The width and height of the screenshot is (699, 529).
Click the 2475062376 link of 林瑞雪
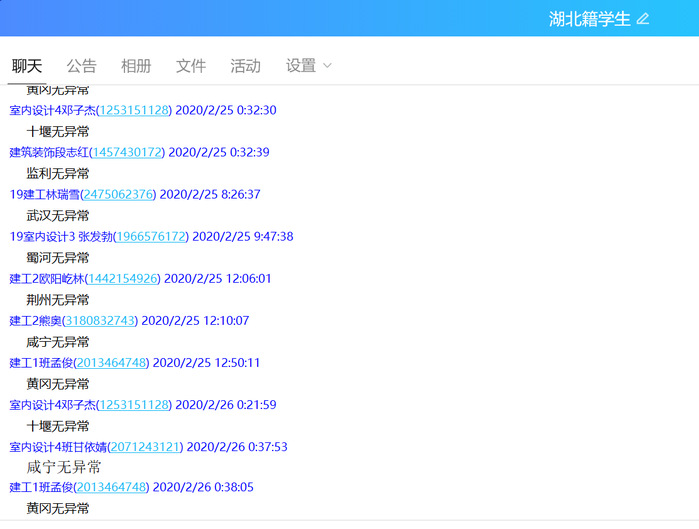[118, 194]
